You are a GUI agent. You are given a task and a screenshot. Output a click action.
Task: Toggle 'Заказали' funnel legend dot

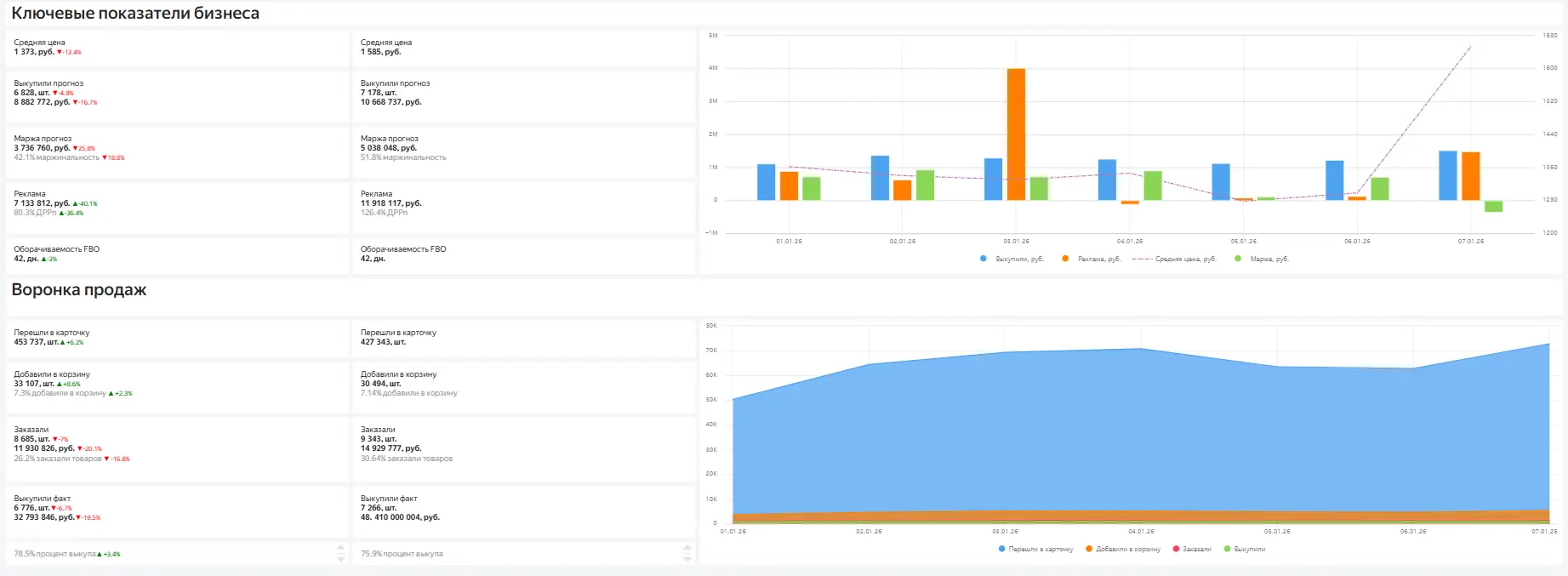1176,550
